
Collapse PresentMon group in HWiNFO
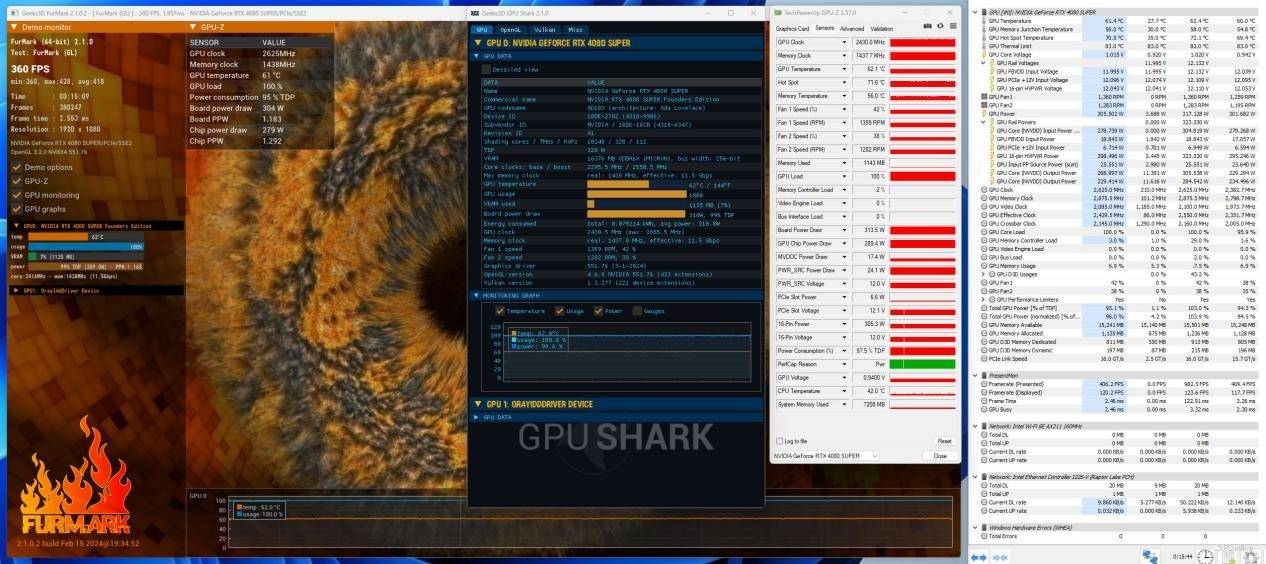977,376
